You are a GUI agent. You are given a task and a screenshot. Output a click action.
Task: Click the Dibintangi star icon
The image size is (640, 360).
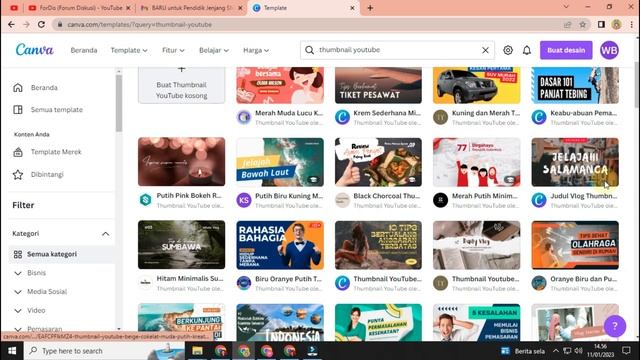[18, 175]
